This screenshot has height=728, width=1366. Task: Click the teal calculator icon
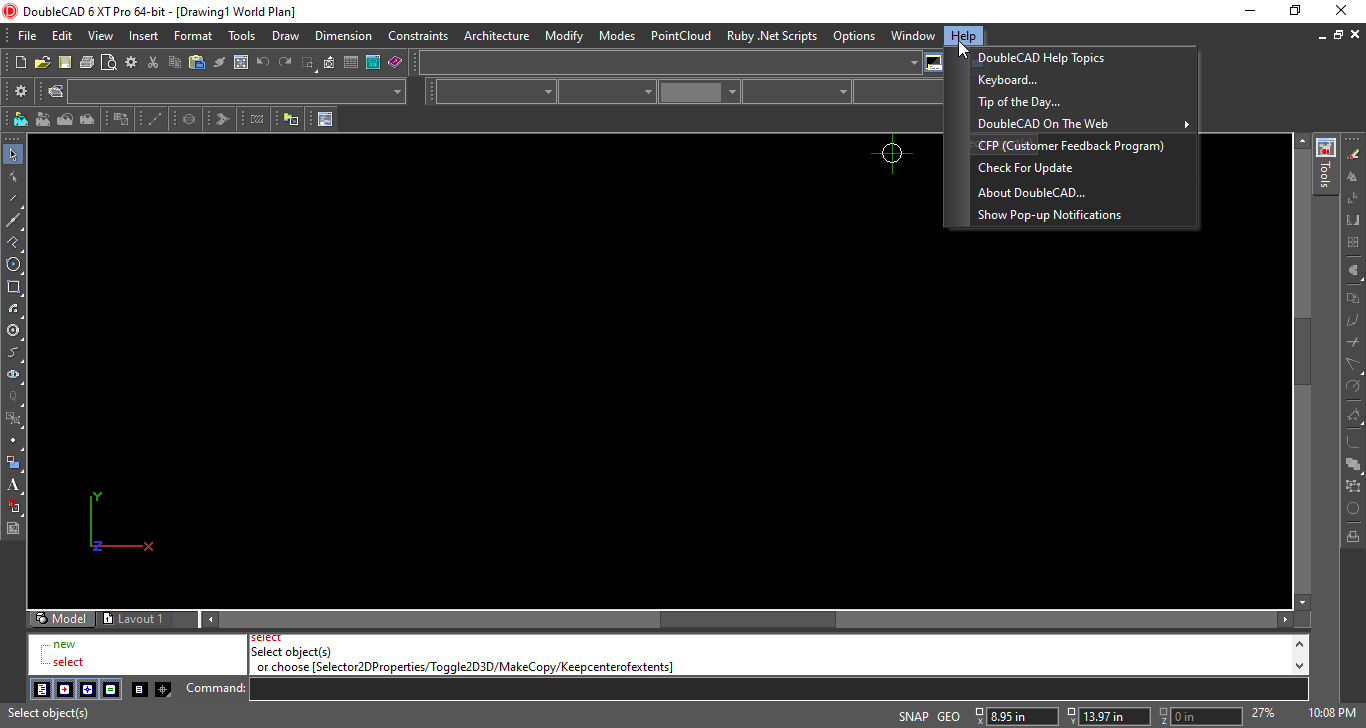pyautogui.click(x=373, y=62)
